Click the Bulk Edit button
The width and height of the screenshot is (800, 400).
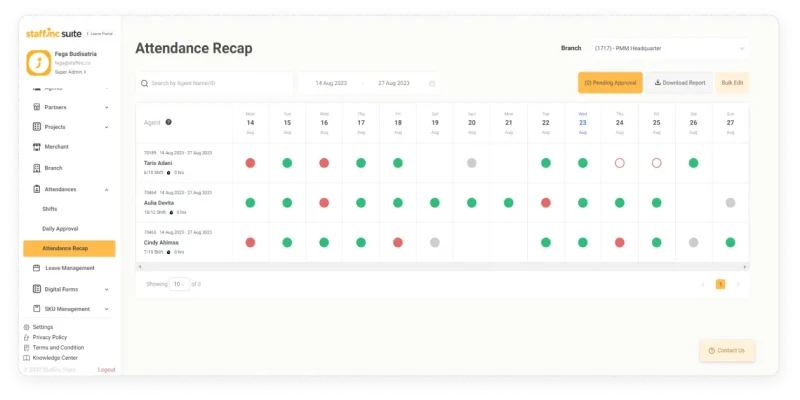tap(732, 83)
